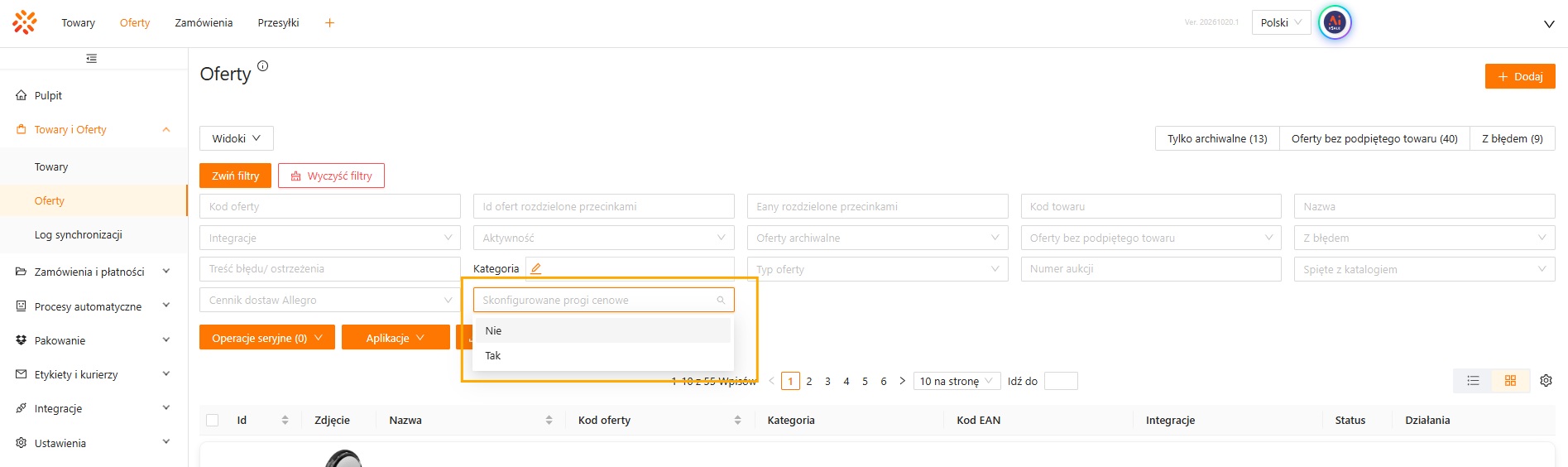Switch to the list view icon
The image size is (1568, 467).
click(x=1473, y=381)
